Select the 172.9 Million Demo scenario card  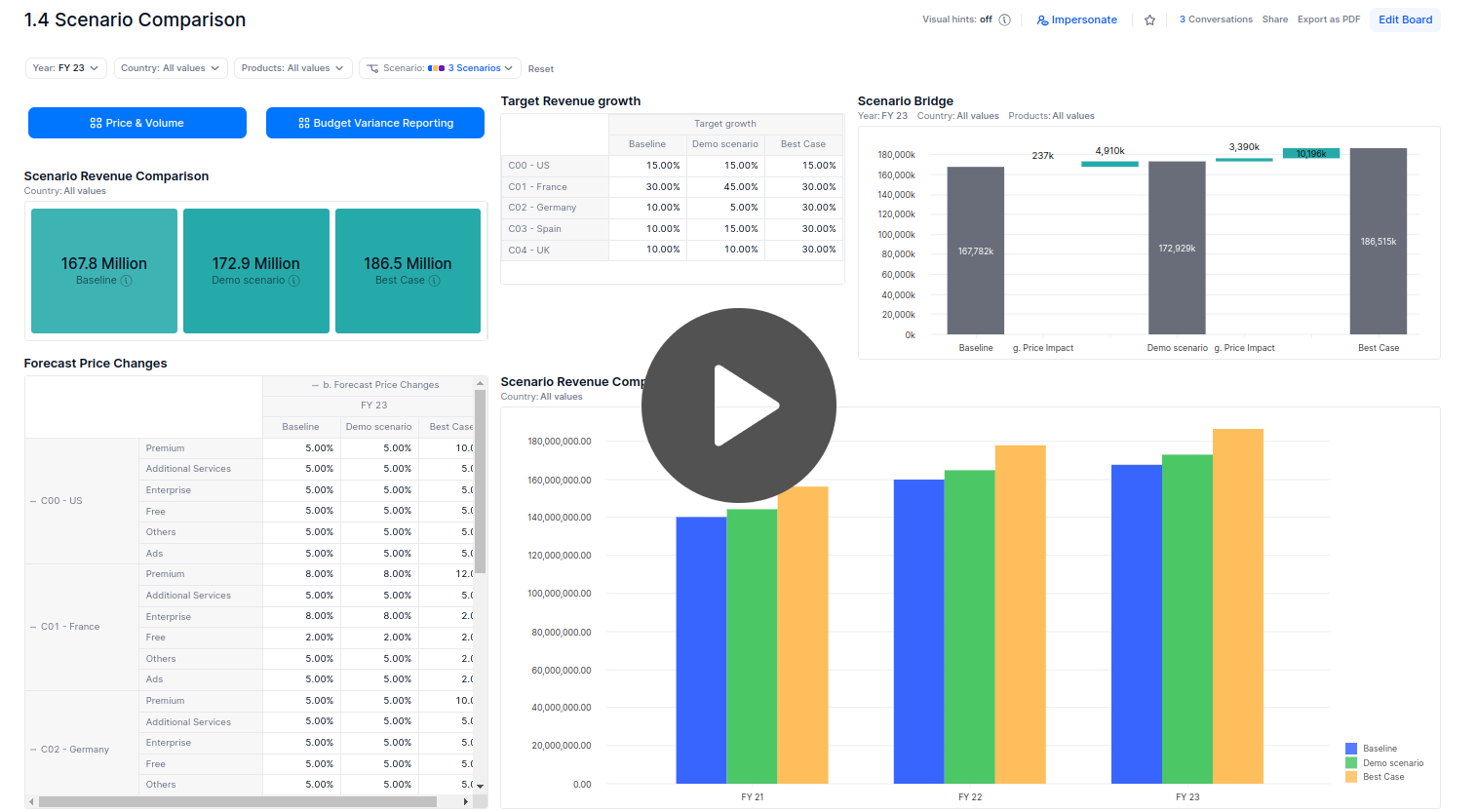click(256, 271)
